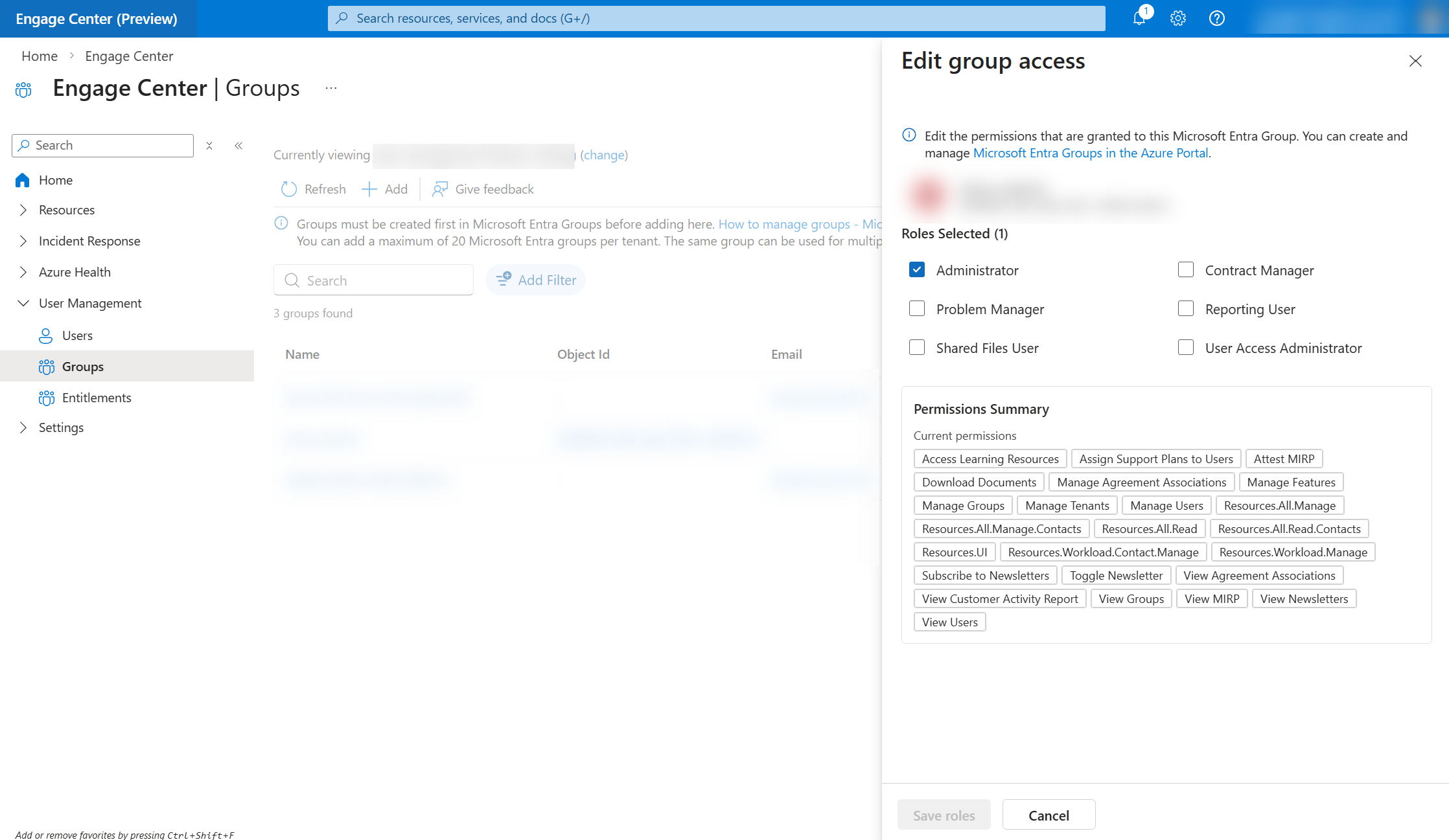The image size is (1449, 840).
Task: Click the Users person icon in sidebar
Action: tap(46, 335)
